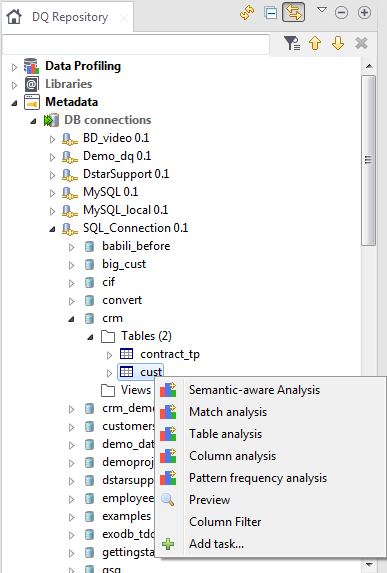Click the minimize view minus icon
This screenshot has width=387, height=573.
pyautogui.click(x=341, y=13)
